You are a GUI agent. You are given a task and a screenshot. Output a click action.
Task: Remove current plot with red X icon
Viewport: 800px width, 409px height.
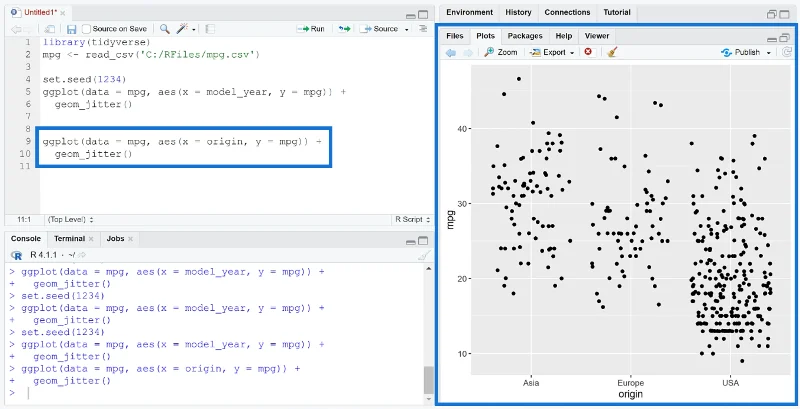pos(588,52)
